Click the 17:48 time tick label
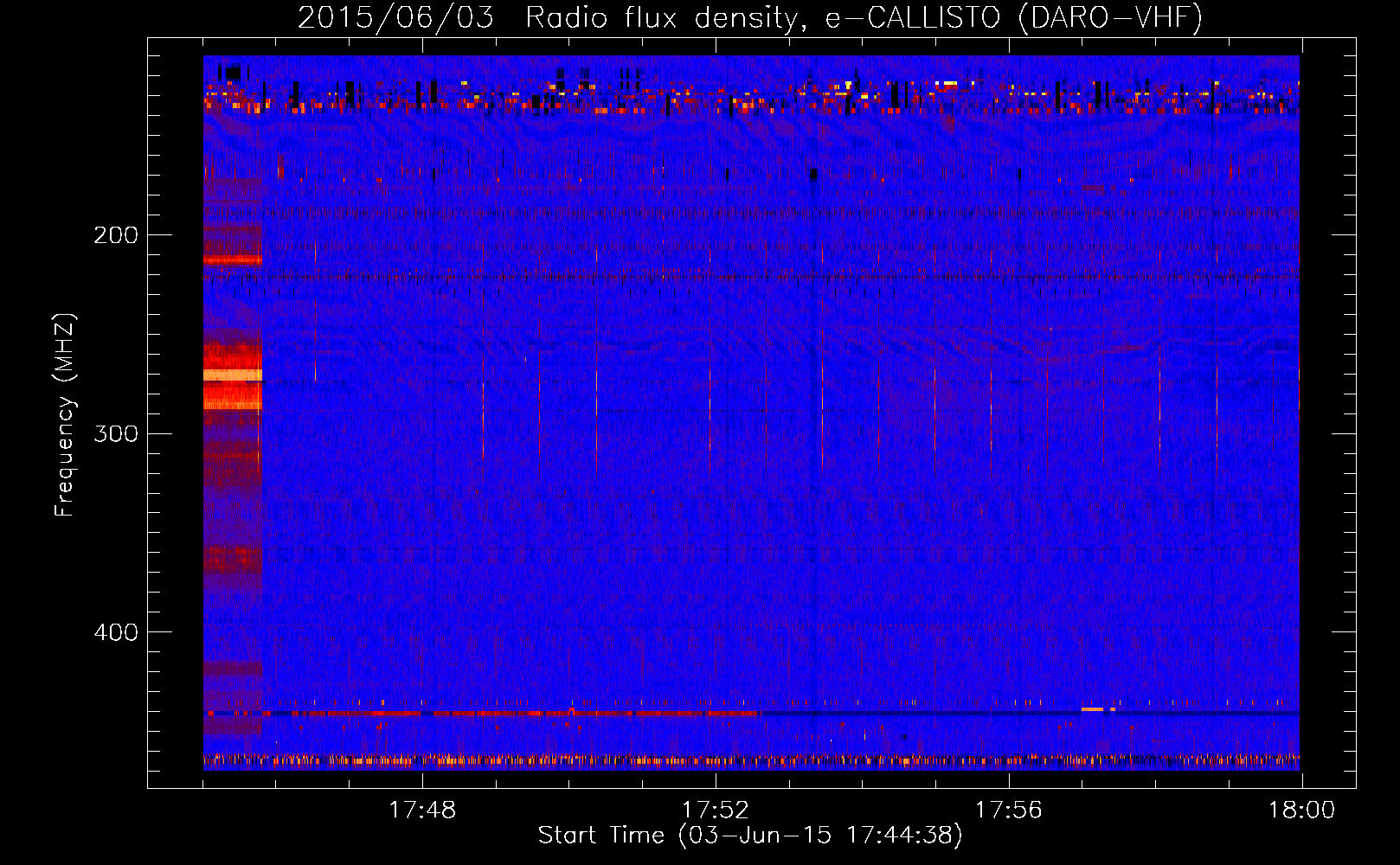Image resolution: width=1400 pixels, height=865 pixels. pyautogui.click(x=422, y=811)
